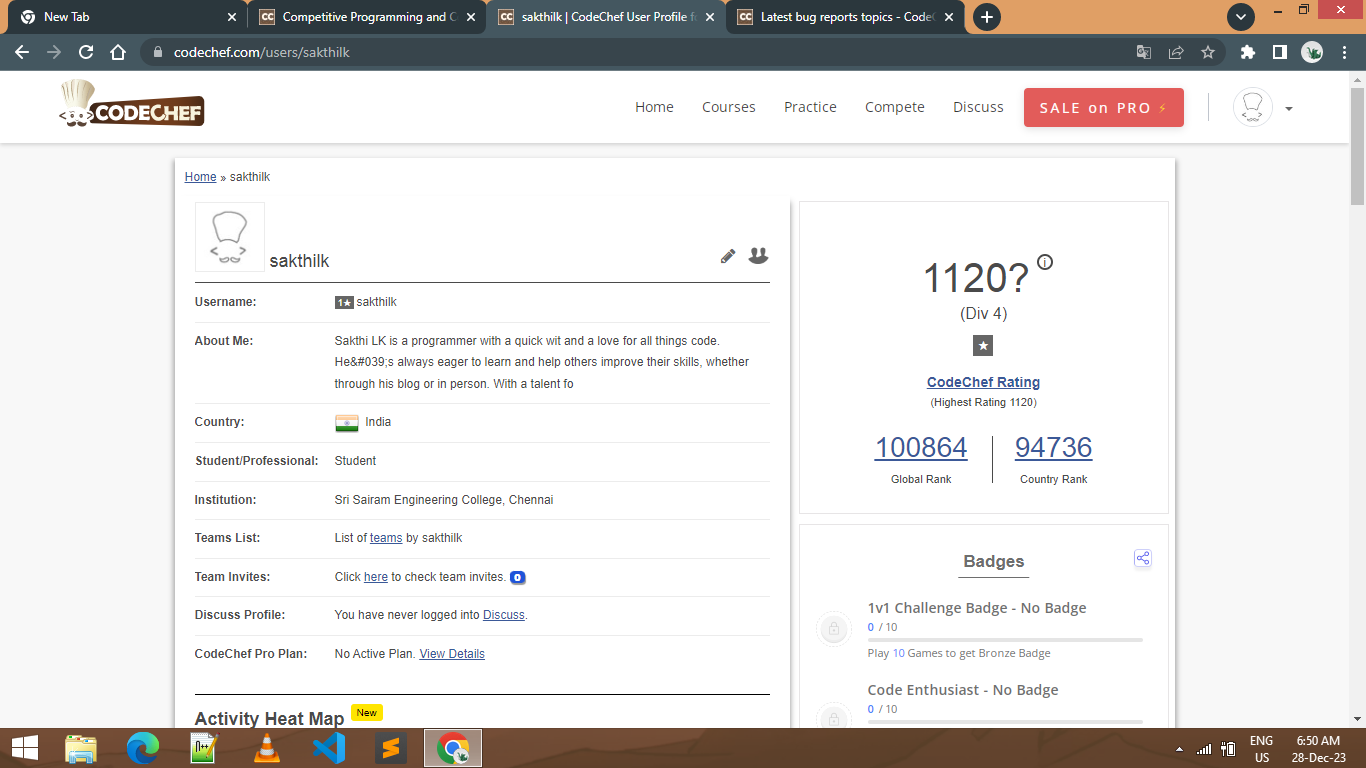Click the 1v1 Challenge Badge title
1366x768 pixels.
(x=977, y=608)
